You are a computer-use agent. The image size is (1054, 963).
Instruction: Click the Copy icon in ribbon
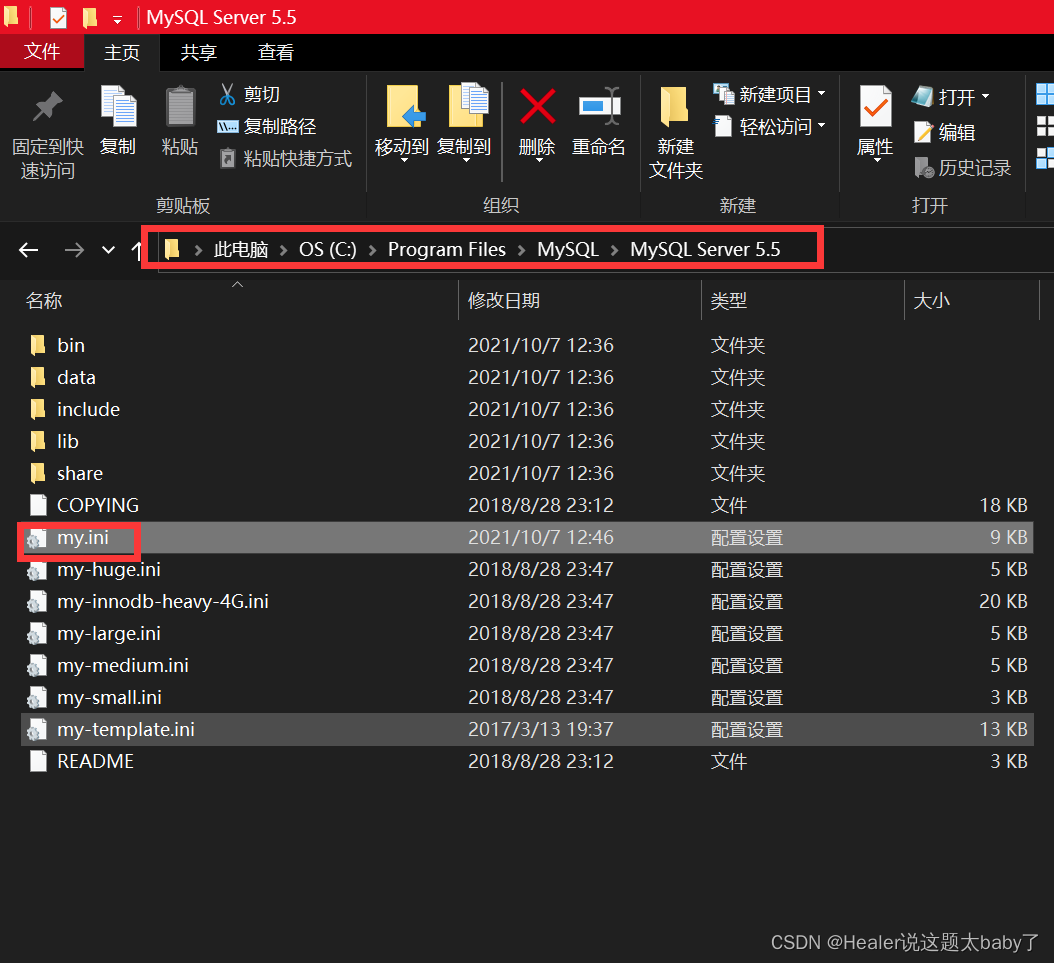(118, 106)
